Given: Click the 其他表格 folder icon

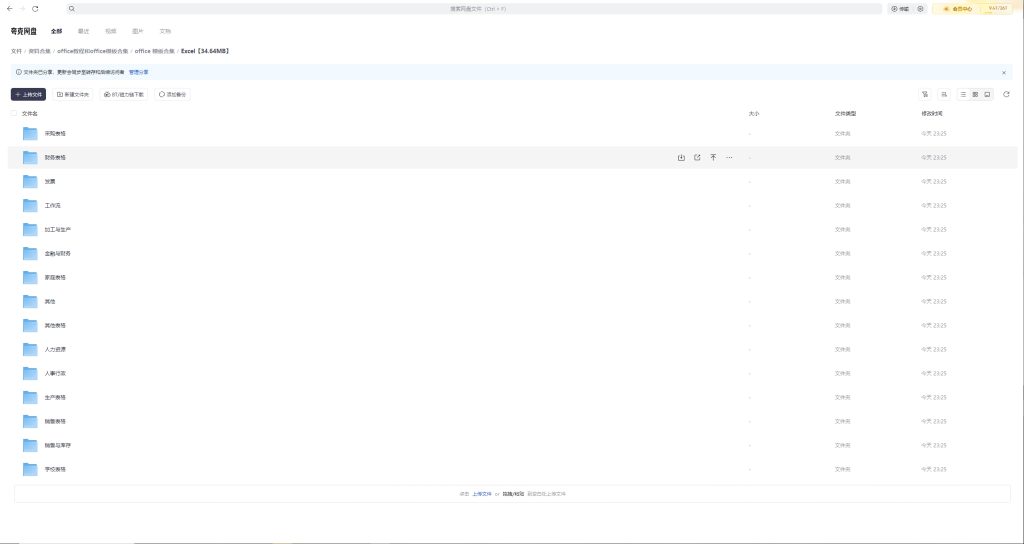Looking at the screenshot, I should pos(30,325).
